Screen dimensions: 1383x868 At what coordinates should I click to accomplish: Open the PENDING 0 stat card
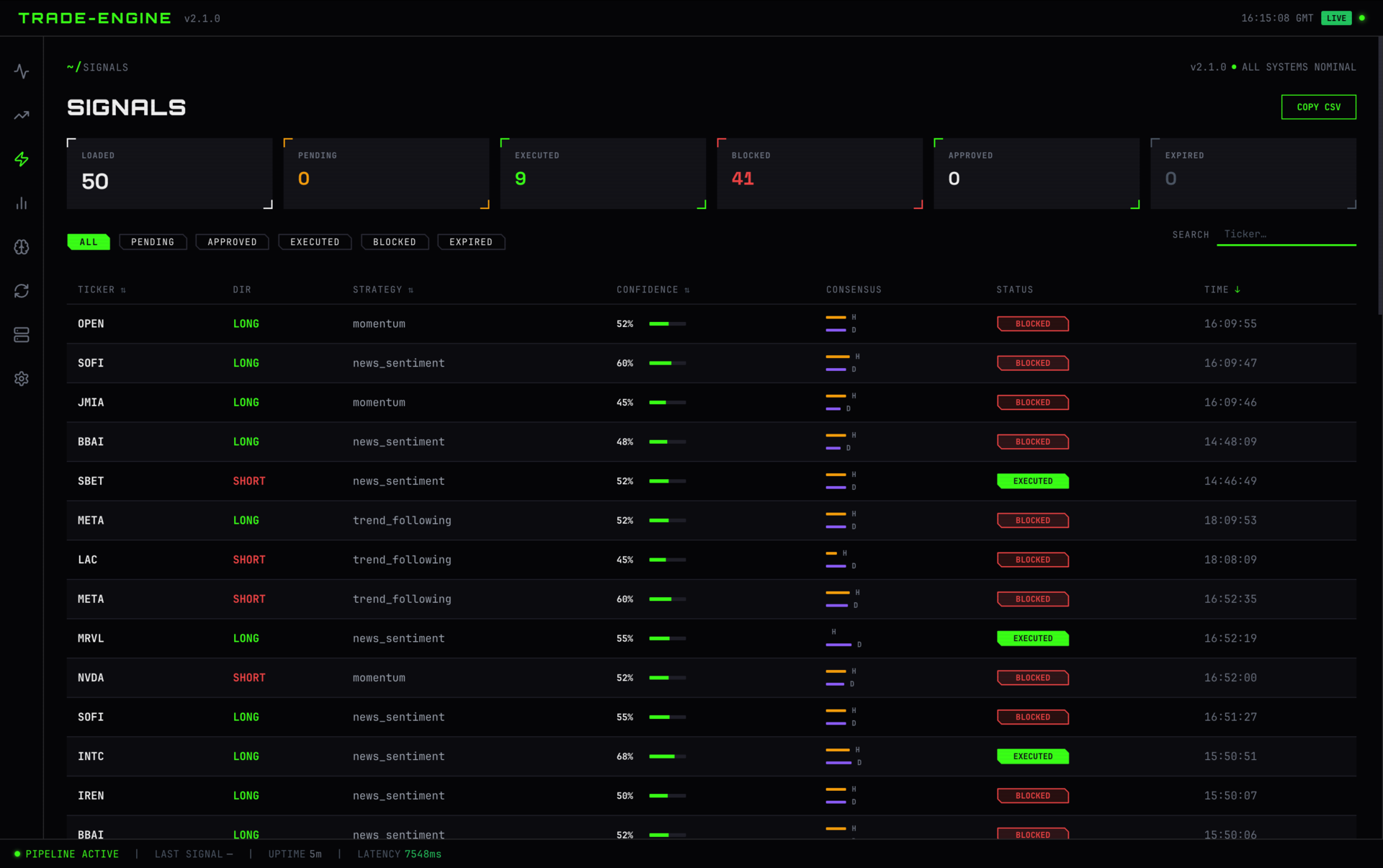(x=386, y=174)
